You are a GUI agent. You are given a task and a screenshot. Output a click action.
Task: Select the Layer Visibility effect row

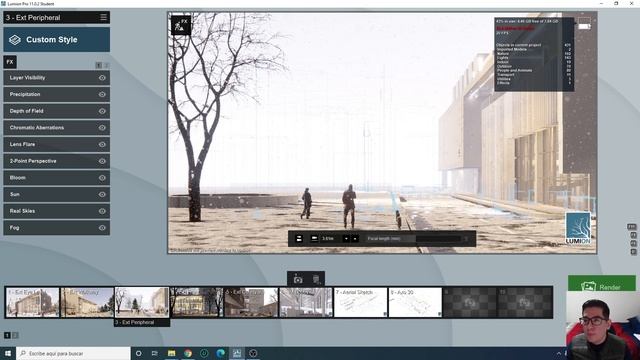click(57, 78)
